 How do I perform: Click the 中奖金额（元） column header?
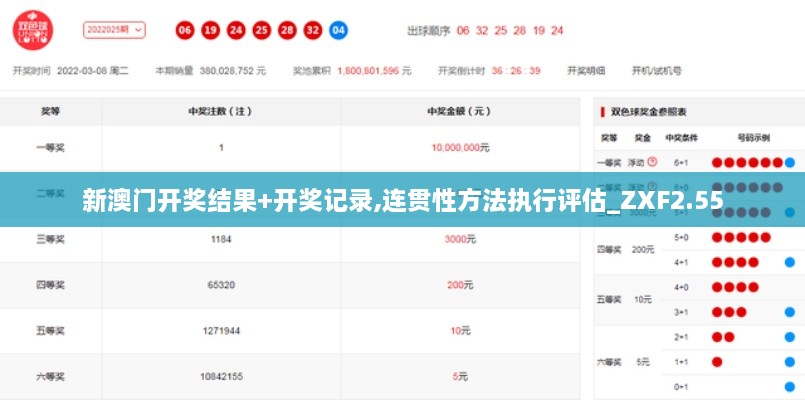[x=459, y=111]
